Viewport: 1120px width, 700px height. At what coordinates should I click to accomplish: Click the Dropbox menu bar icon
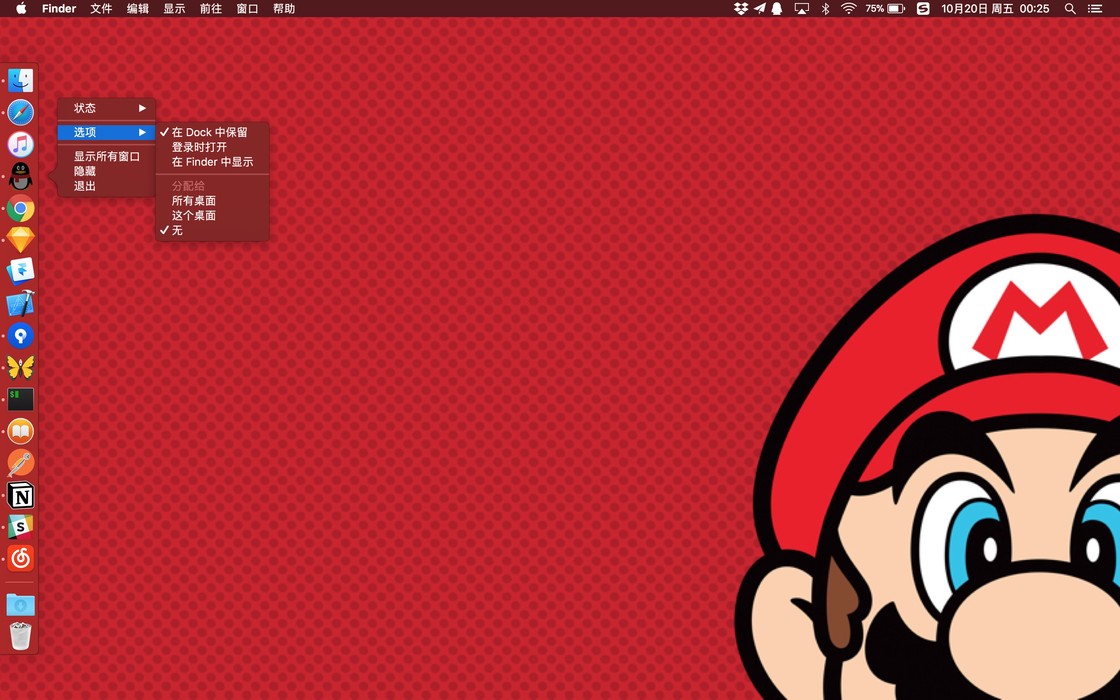[x=740, y=9]
